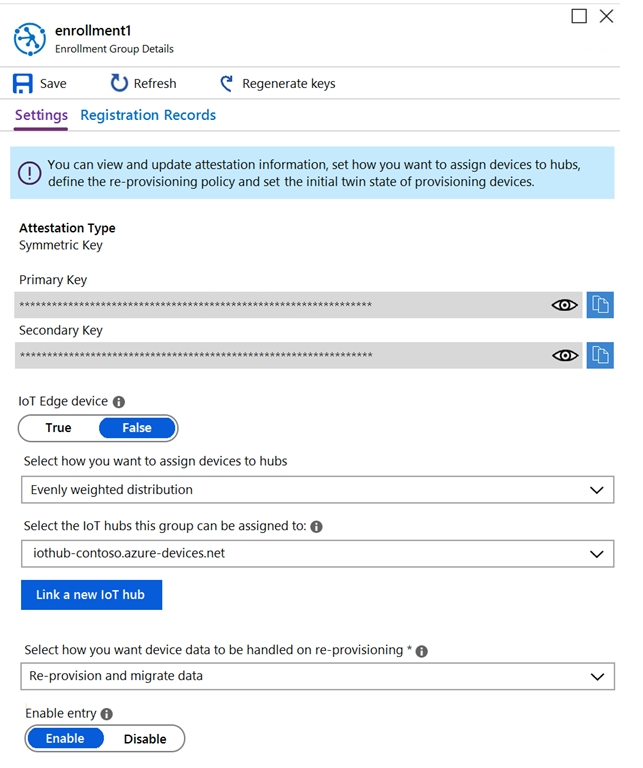Reveal the Secondary Key with eye icon

click(565, 355)
